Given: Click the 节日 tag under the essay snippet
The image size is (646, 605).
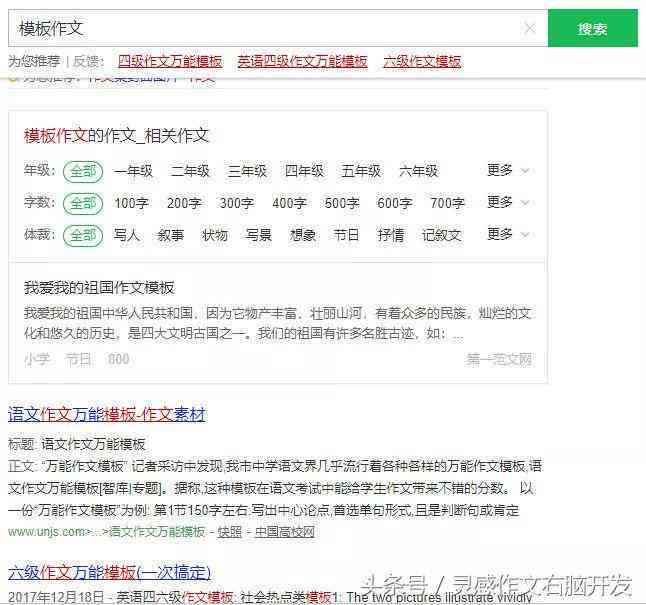Looking at the screenshot, I should point(78,359).
